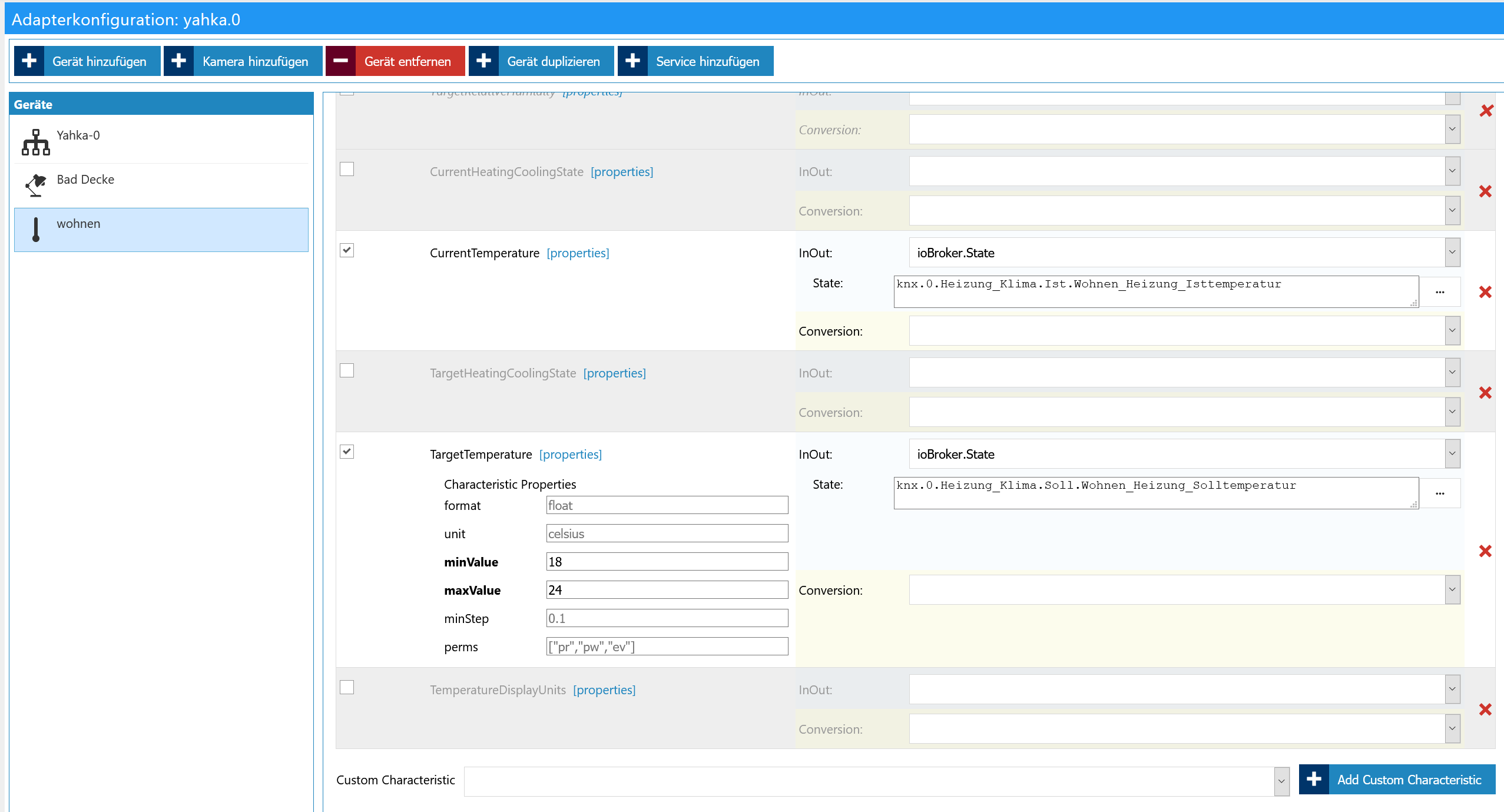Collapse TargetTemperature properties link
The width and height of the screenshot is (1504, 812).
click(570, 455)
